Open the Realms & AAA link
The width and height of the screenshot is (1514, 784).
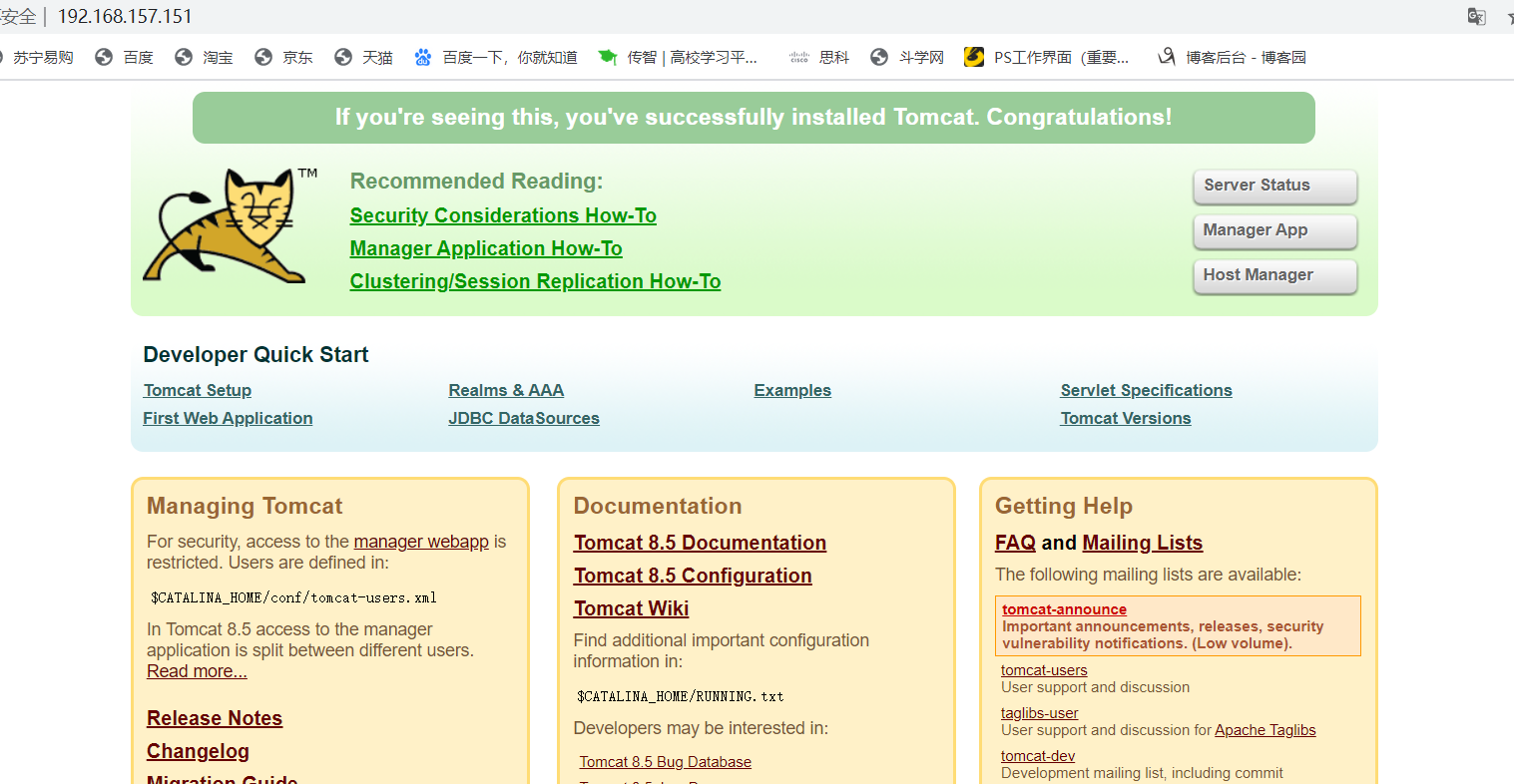[506, 390]
